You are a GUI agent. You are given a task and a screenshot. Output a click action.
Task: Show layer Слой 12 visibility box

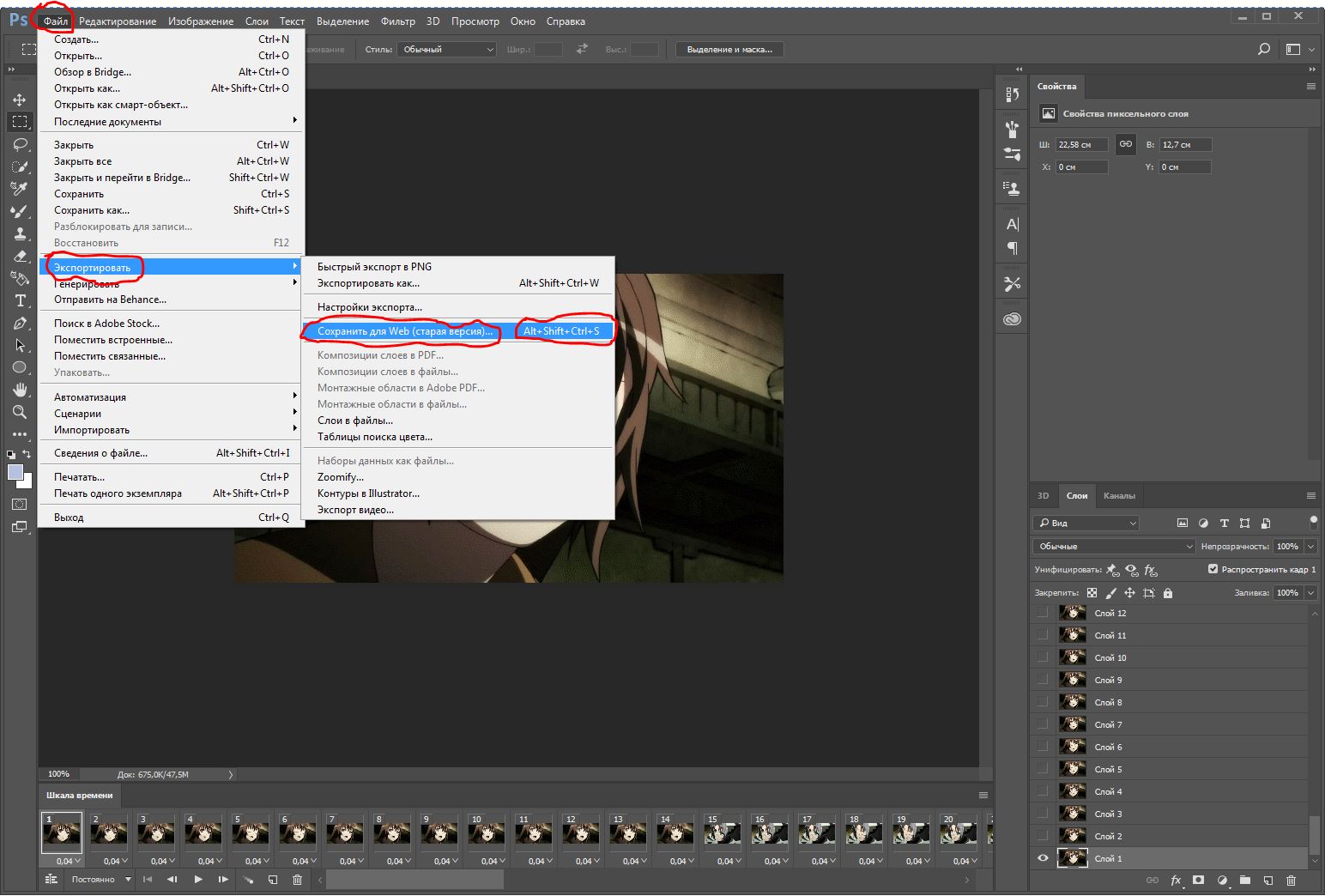click(1043, 613)
